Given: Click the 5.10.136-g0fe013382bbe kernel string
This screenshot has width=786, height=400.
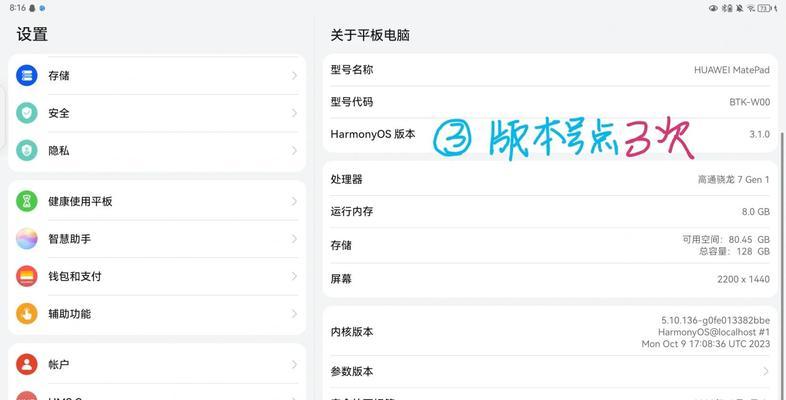Looking at the screenshot, I should click(716, 320).
